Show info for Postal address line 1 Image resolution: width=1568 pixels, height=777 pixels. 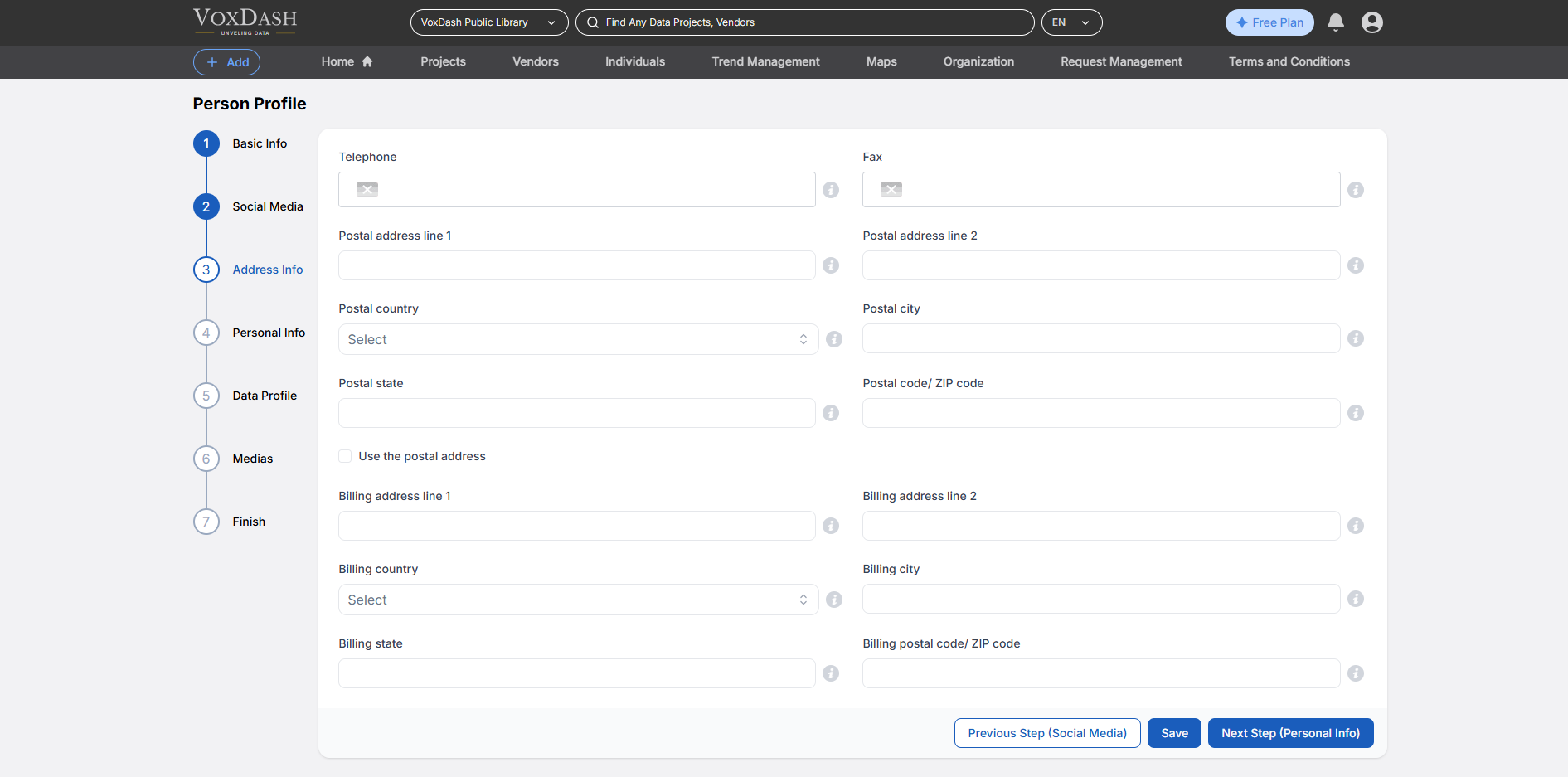coord(831,265)
